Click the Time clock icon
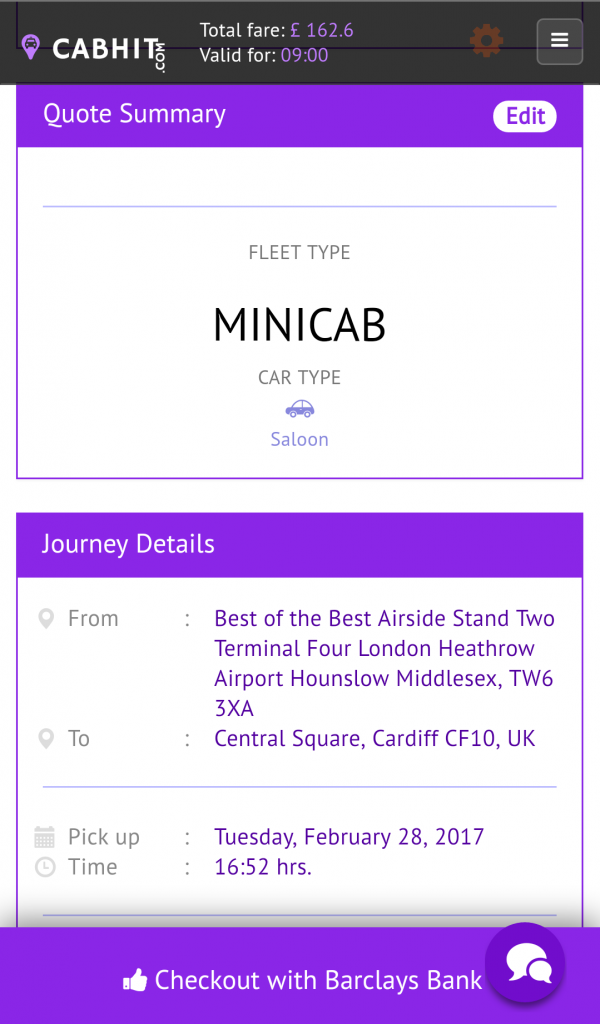The width and height of the screenshot is (600, 1024). [46, 867]
